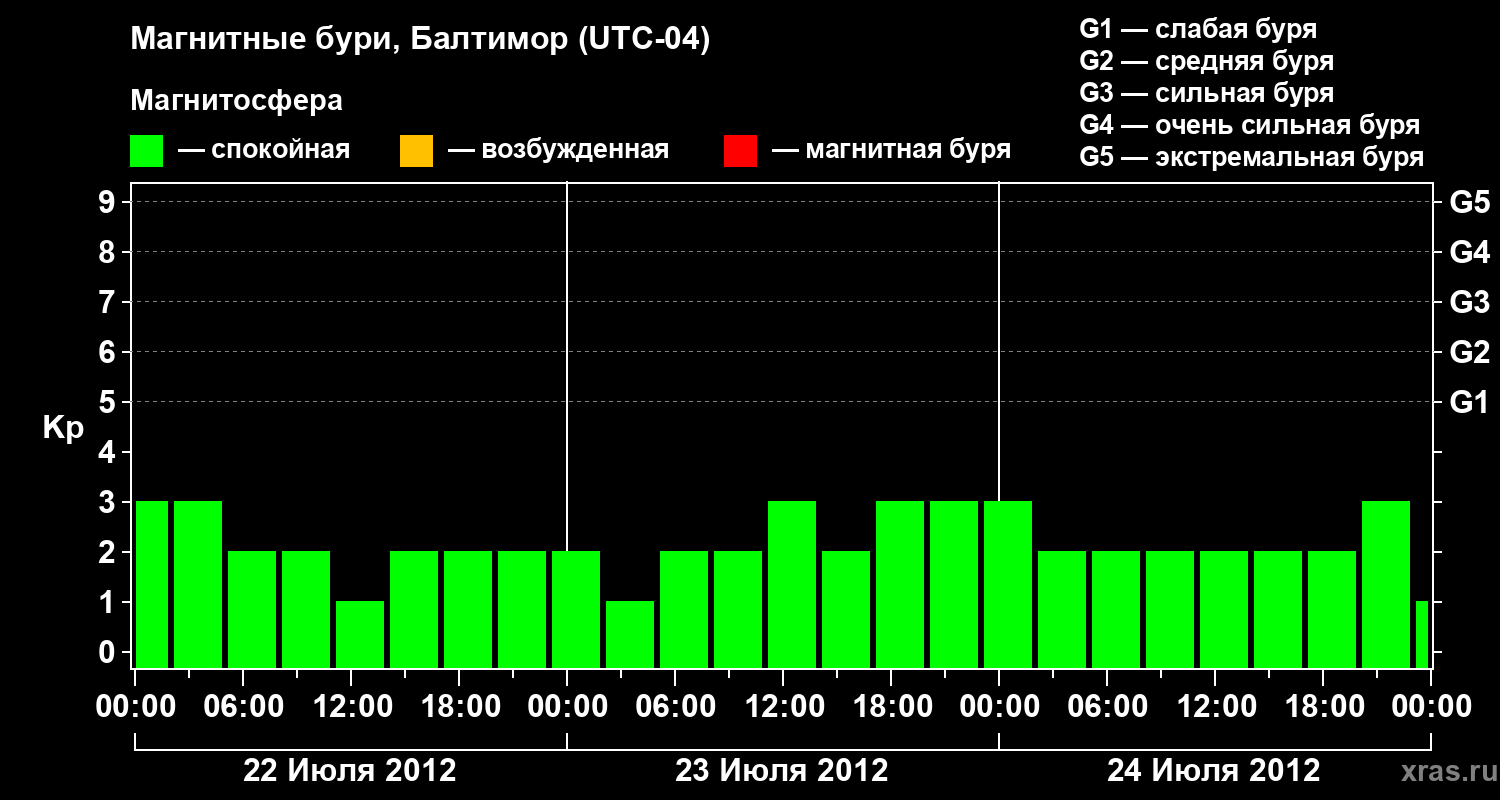Screen dimensions: 1500x800
Task: Click the red 'магнитная буря' legend swatch
Action: (740, 151)
